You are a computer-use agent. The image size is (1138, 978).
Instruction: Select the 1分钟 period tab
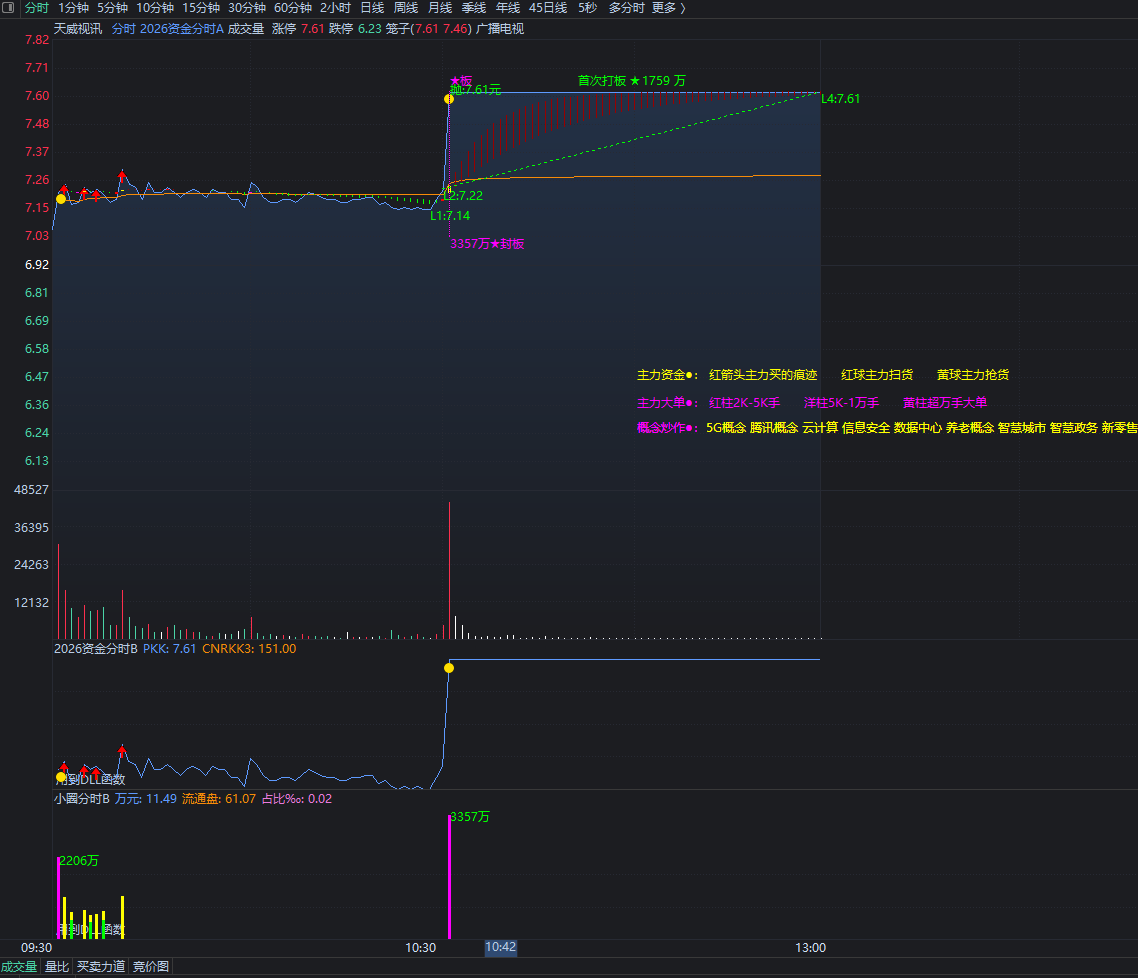click(73, 8)
